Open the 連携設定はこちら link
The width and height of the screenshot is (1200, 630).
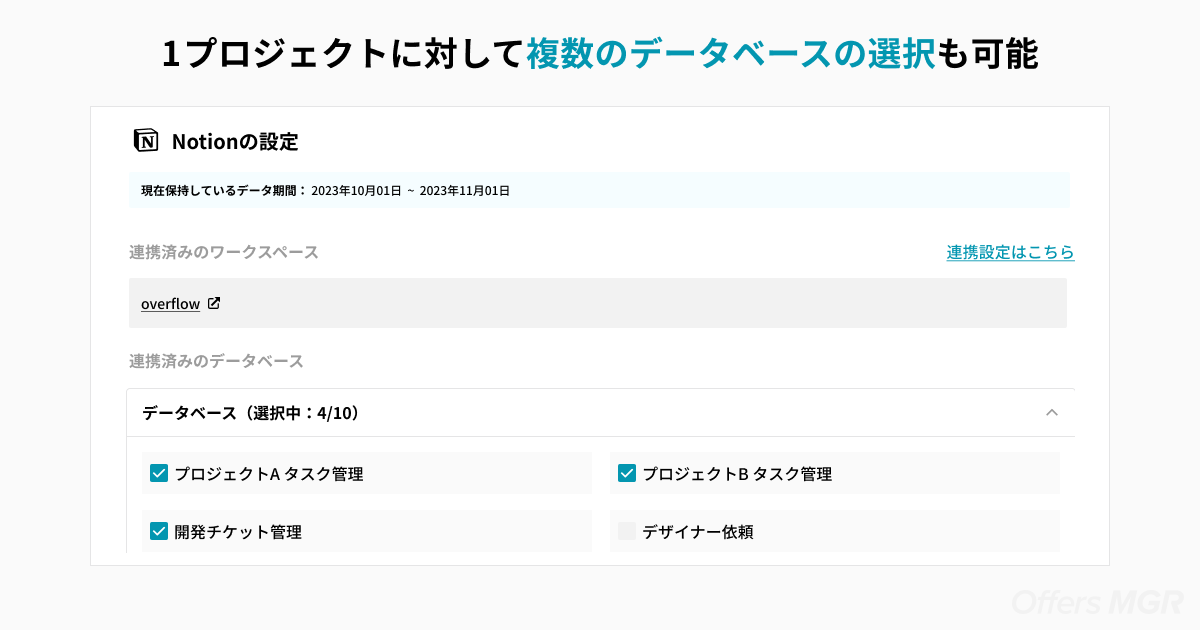click(1010, 252)
